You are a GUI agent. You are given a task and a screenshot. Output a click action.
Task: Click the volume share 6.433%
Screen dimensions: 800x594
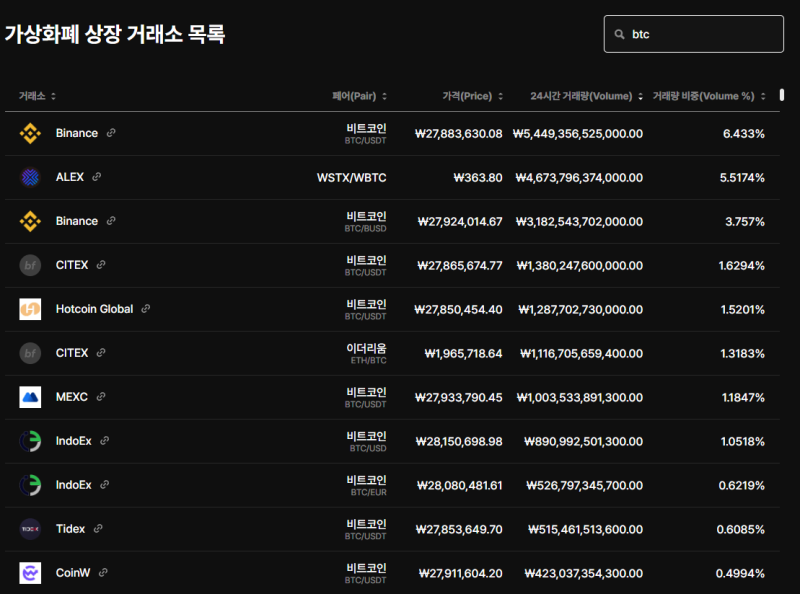pos(744,134)
